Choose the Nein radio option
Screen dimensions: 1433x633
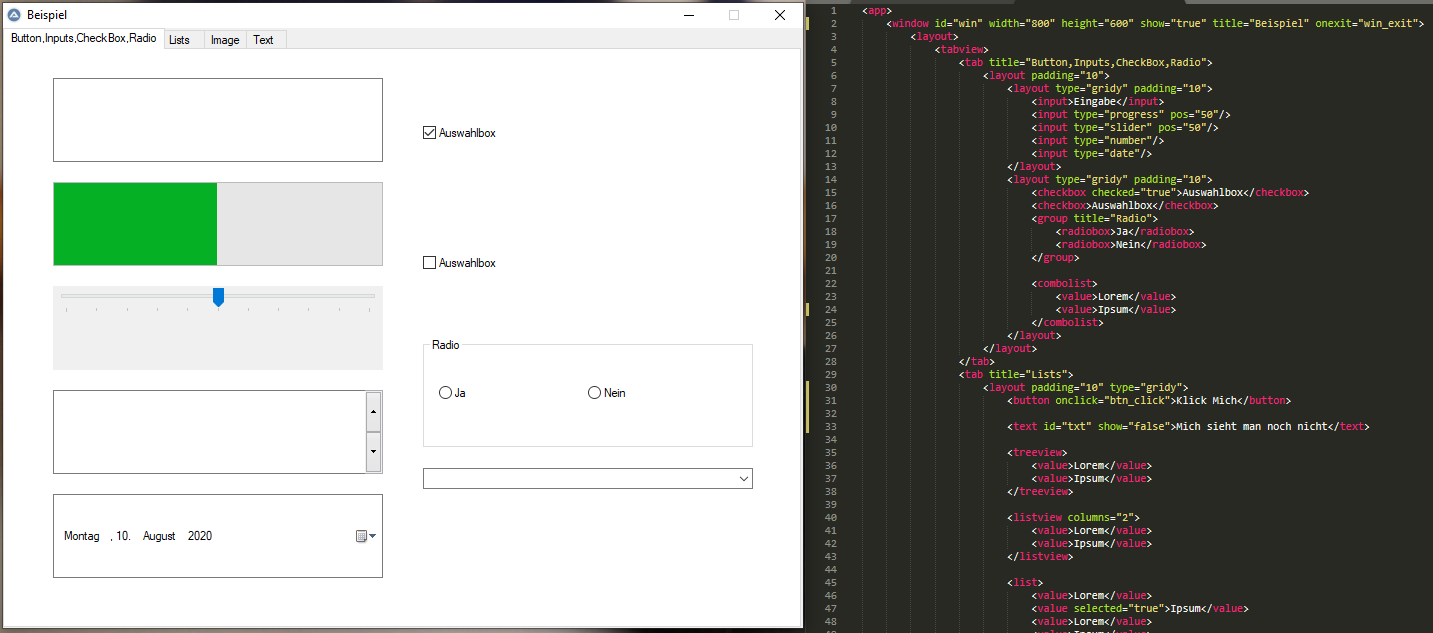595,393
